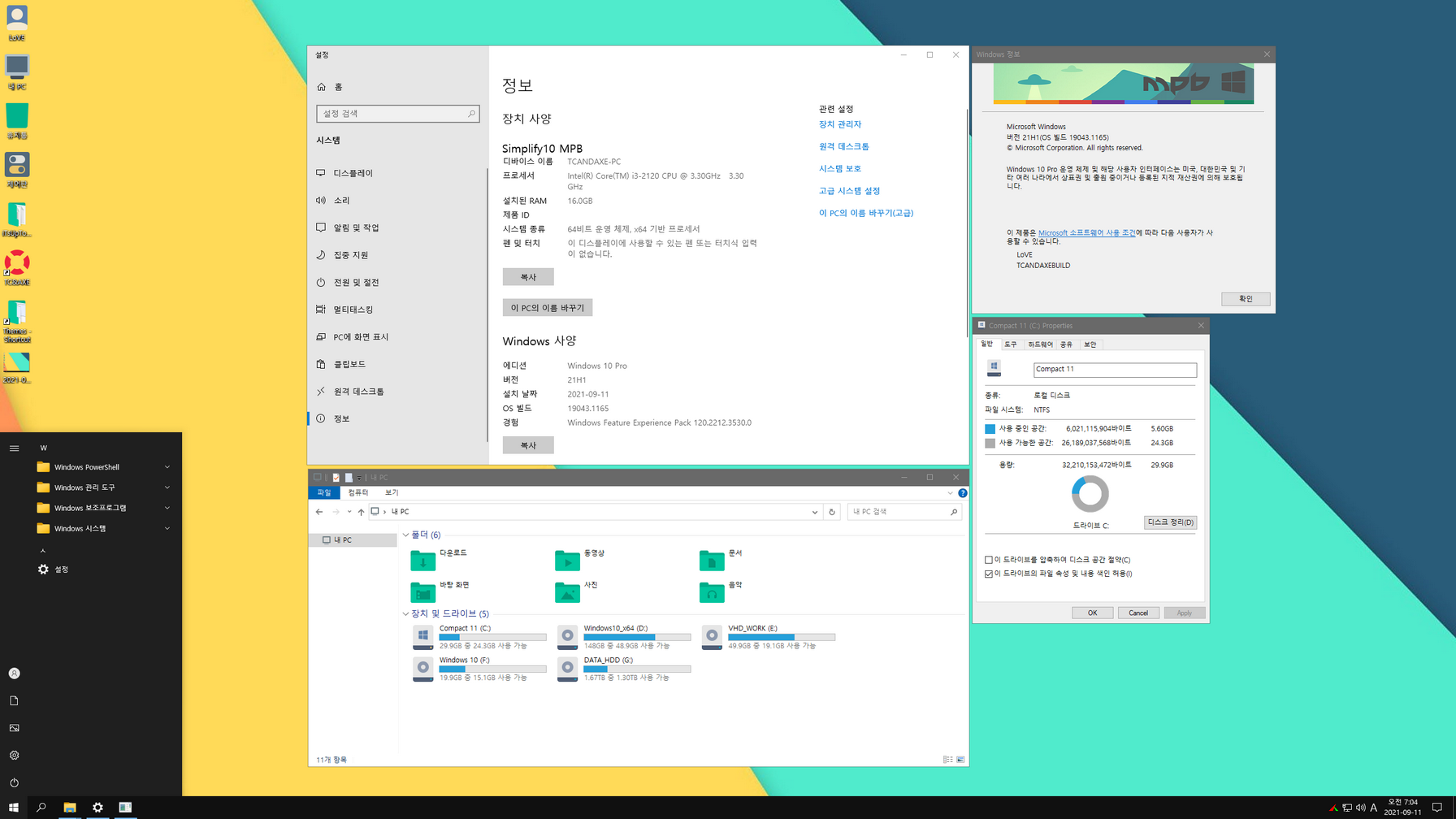Click the search magnifier in Settings search box
This screenshot has width=1456, height=819.
click(x=471, y=114)
